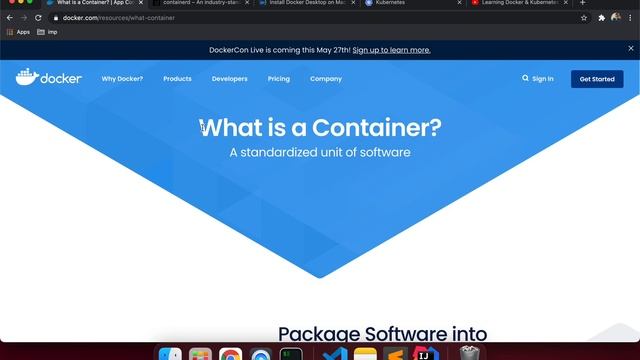Go back with the browser back arrow

[10, 18]
